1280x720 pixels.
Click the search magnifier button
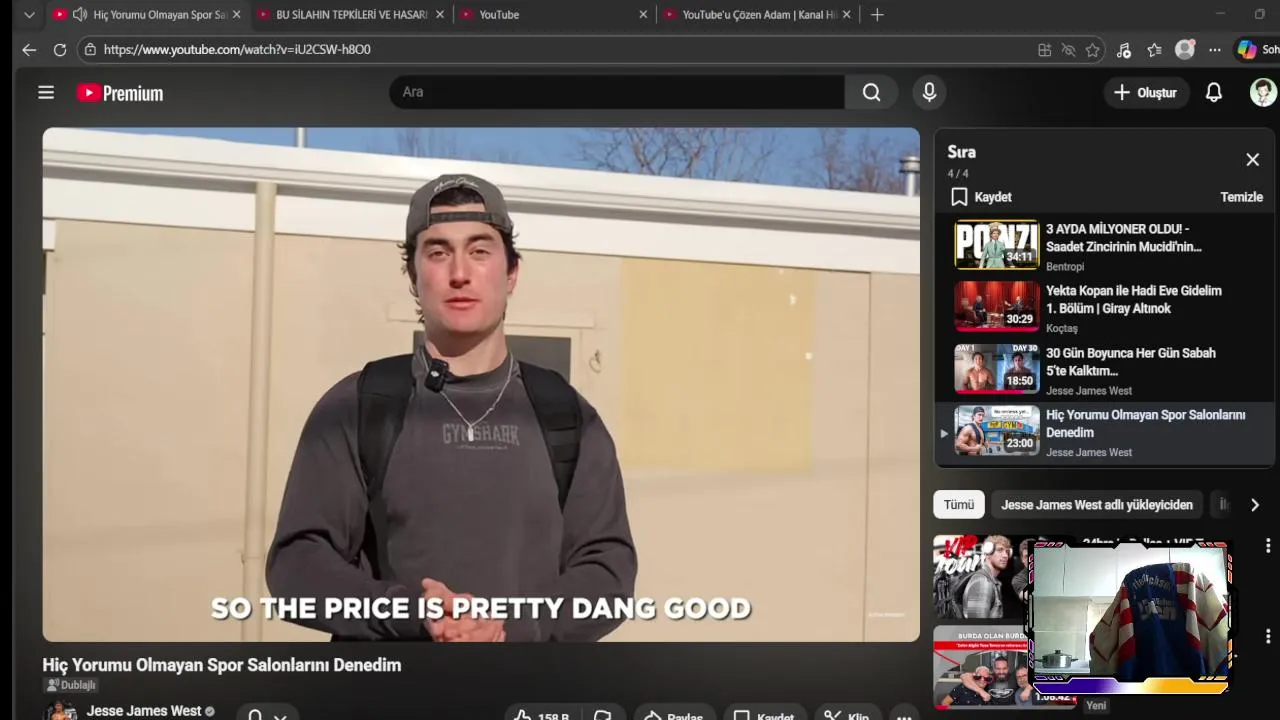pos(872,92)
